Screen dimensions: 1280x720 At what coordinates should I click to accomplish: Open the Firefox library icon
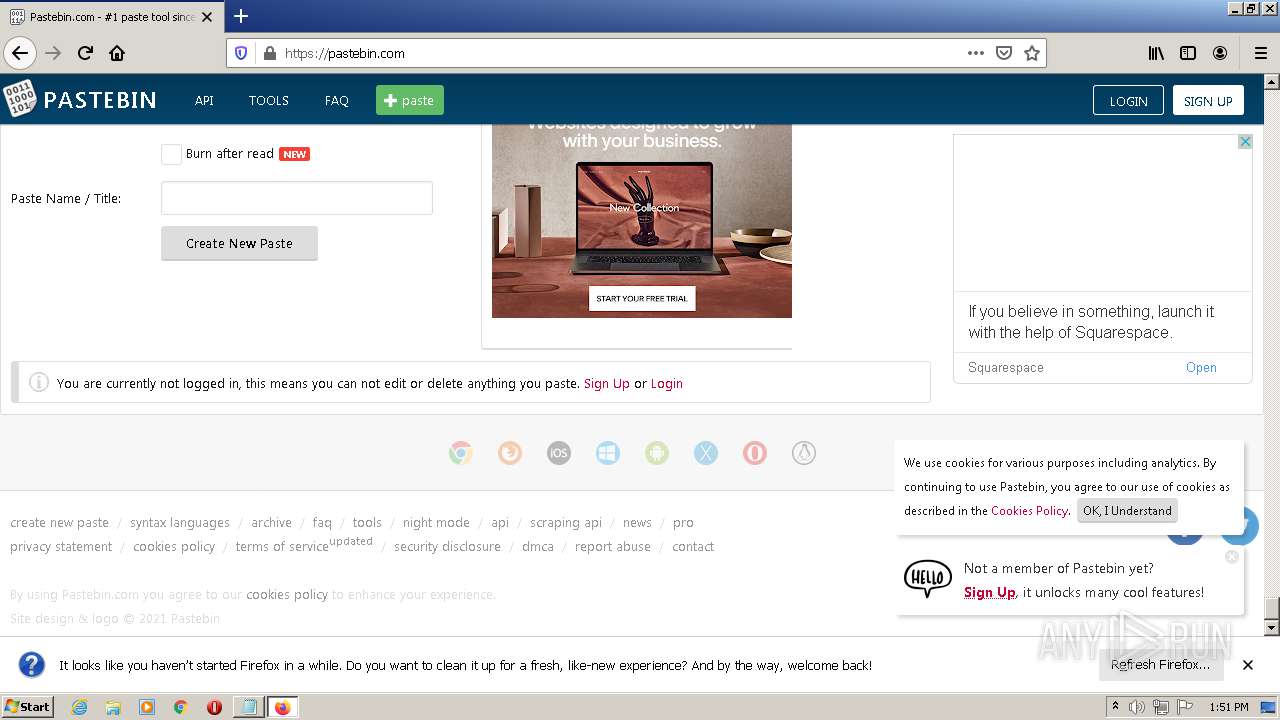click(1156, 53)
